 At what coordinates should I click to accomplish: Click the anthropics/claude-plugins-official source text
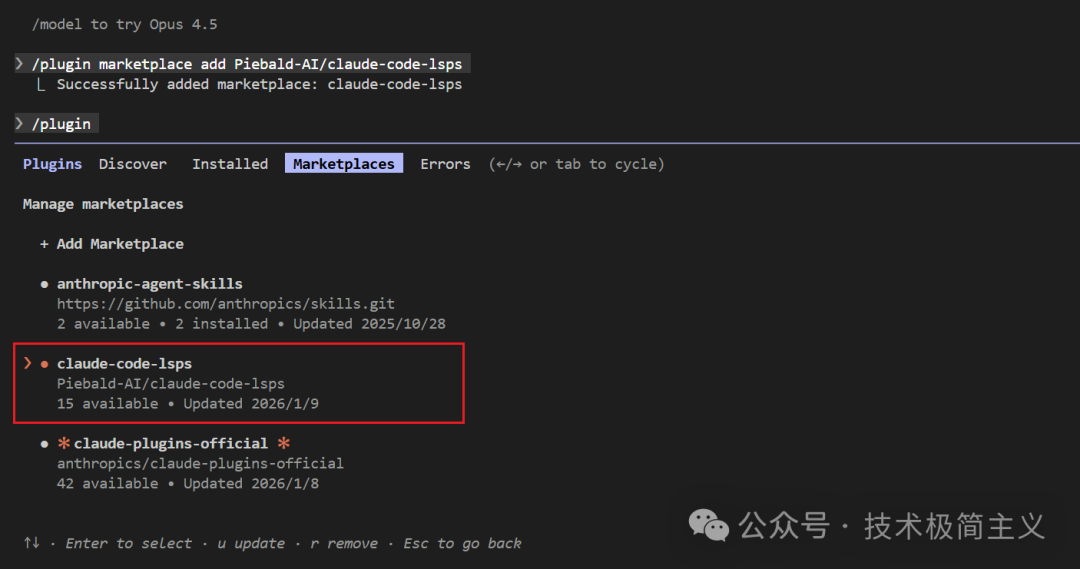point(200,464)
